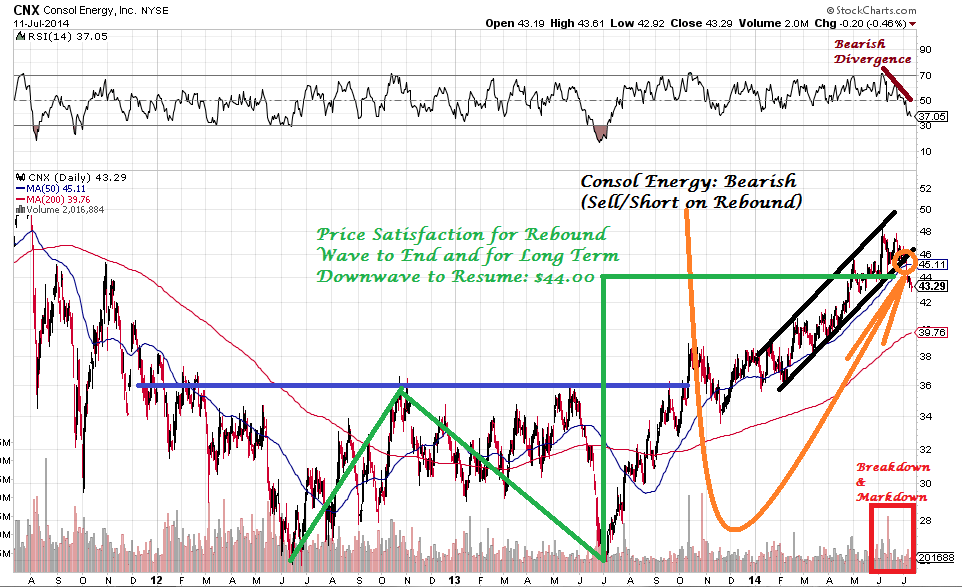980x587 pixels.
Task: Click the year label 12 on time axis
Action: click(x=156, y=580)
